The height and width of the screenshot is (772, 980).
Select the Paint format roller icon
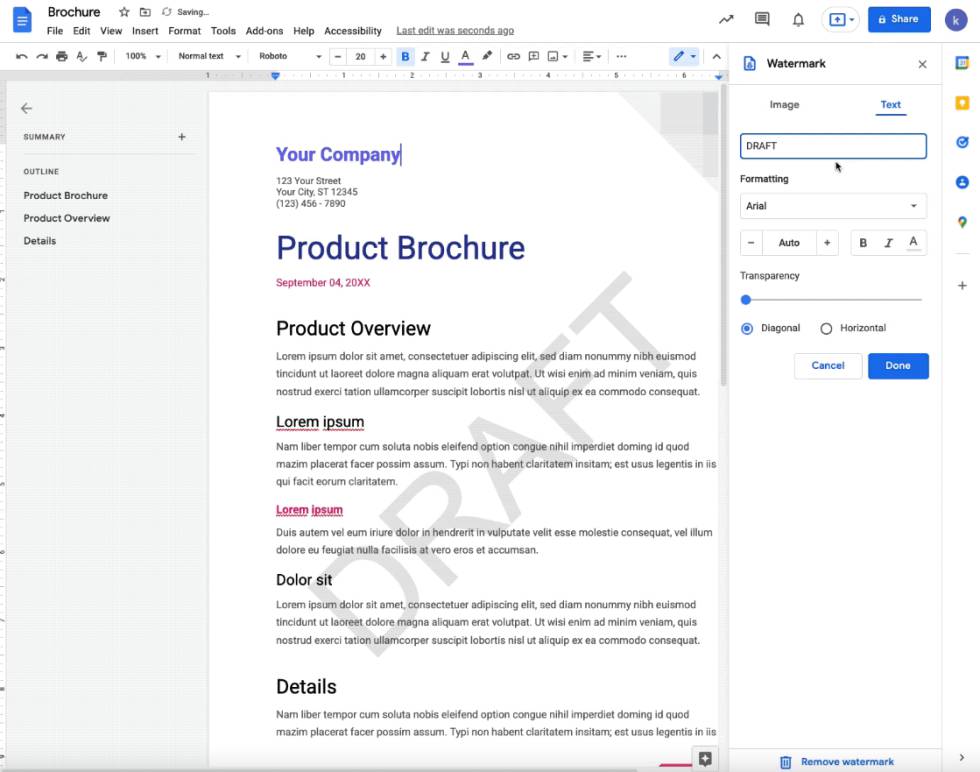click(101, 56)
